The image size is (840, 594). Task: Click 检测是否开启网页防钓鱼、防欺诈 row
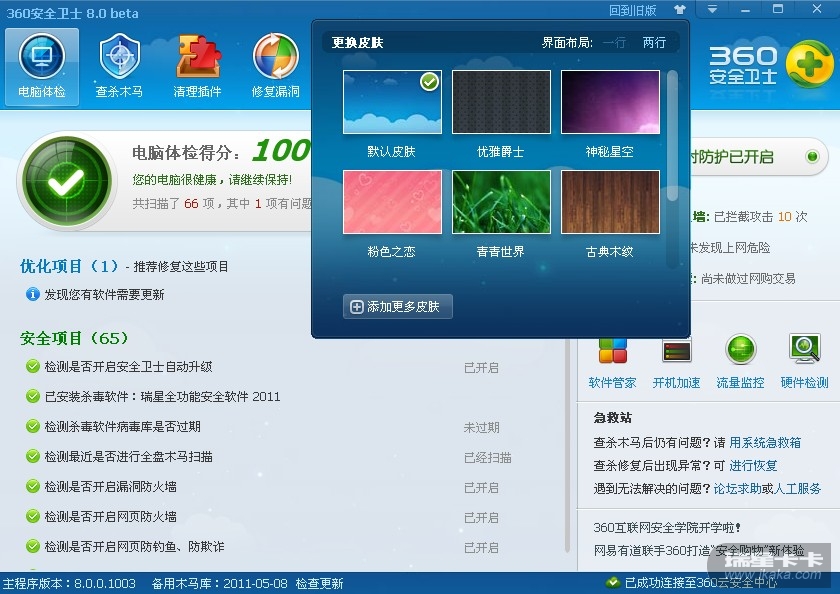262,547
